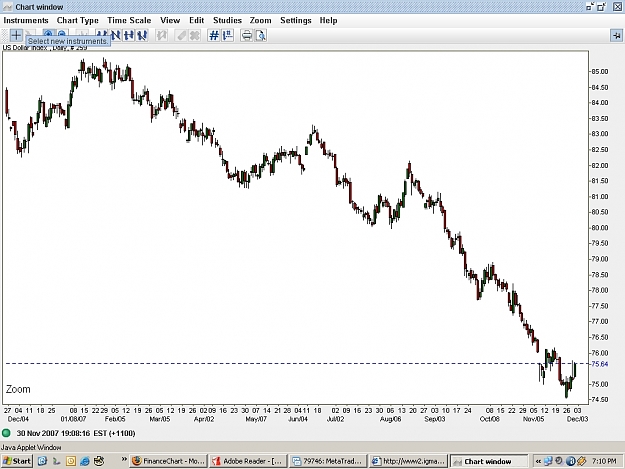This screenshot has height=469, width=625.
Task: Open print preview page icon
Action: 261,35
